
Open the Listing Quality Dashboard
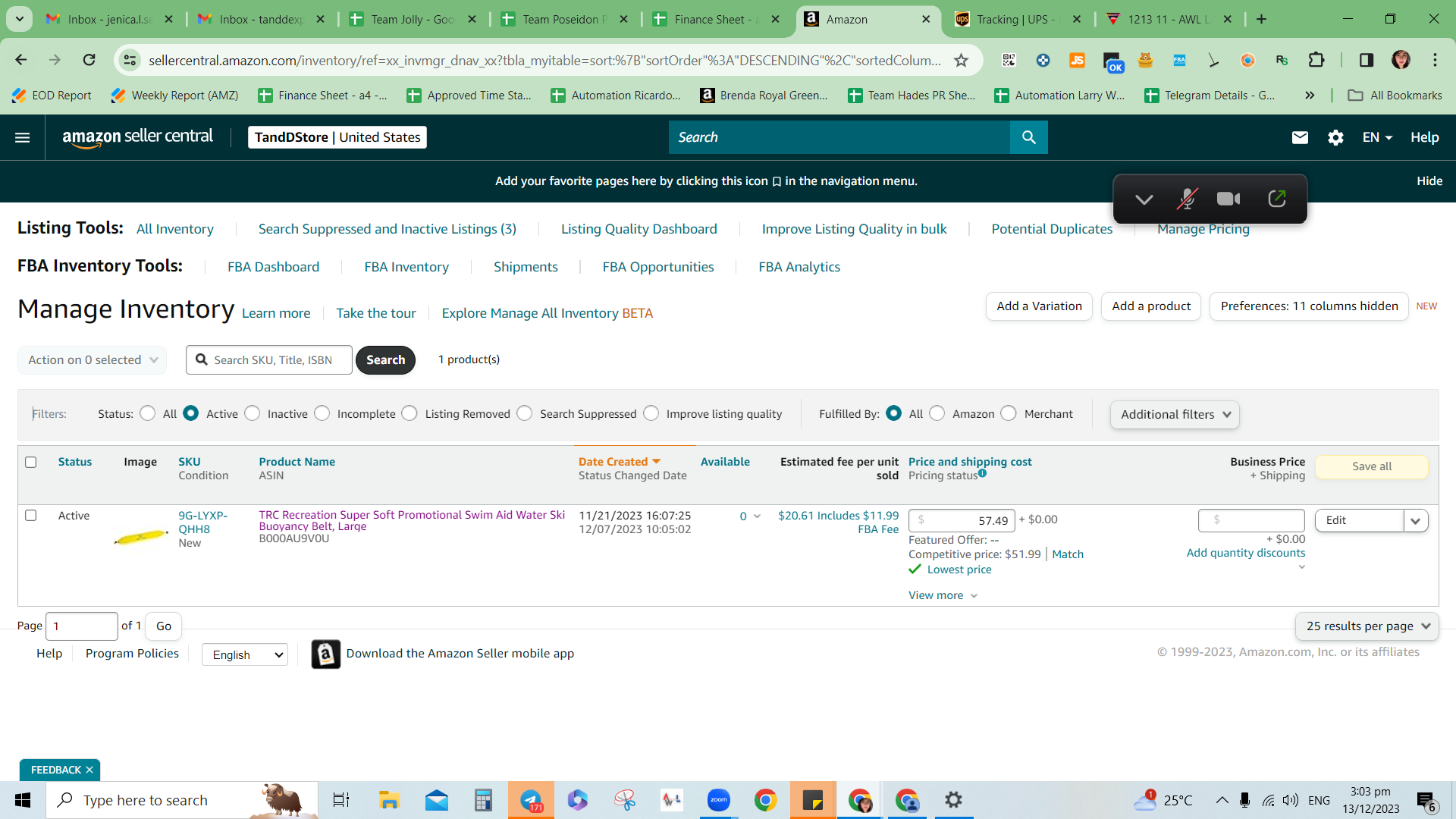[639, 229]
